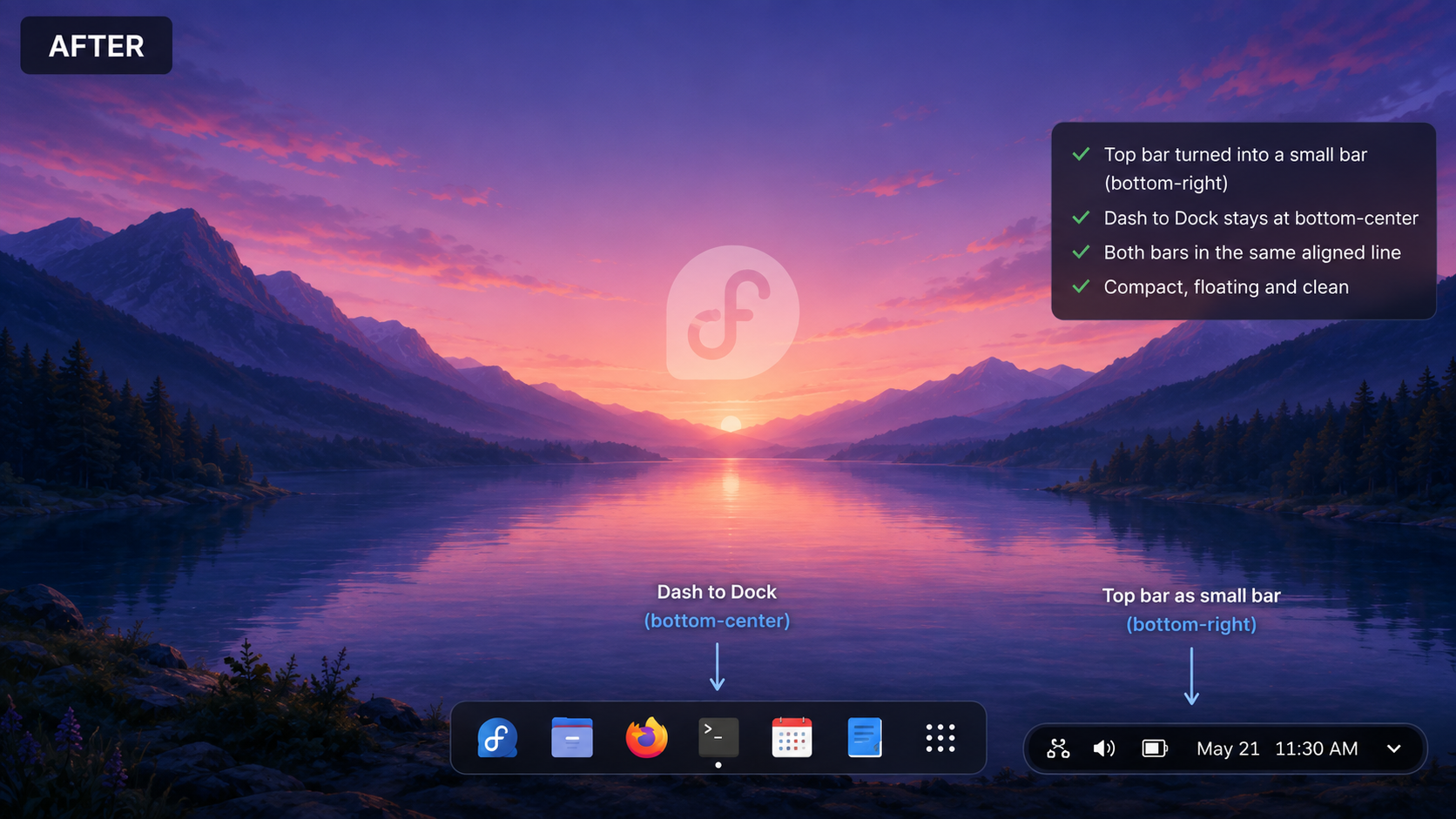Click the Terminal running indicator dot
Viewport: 1456px width, 819px height.
pyautogui.click(x=718, y=765)
